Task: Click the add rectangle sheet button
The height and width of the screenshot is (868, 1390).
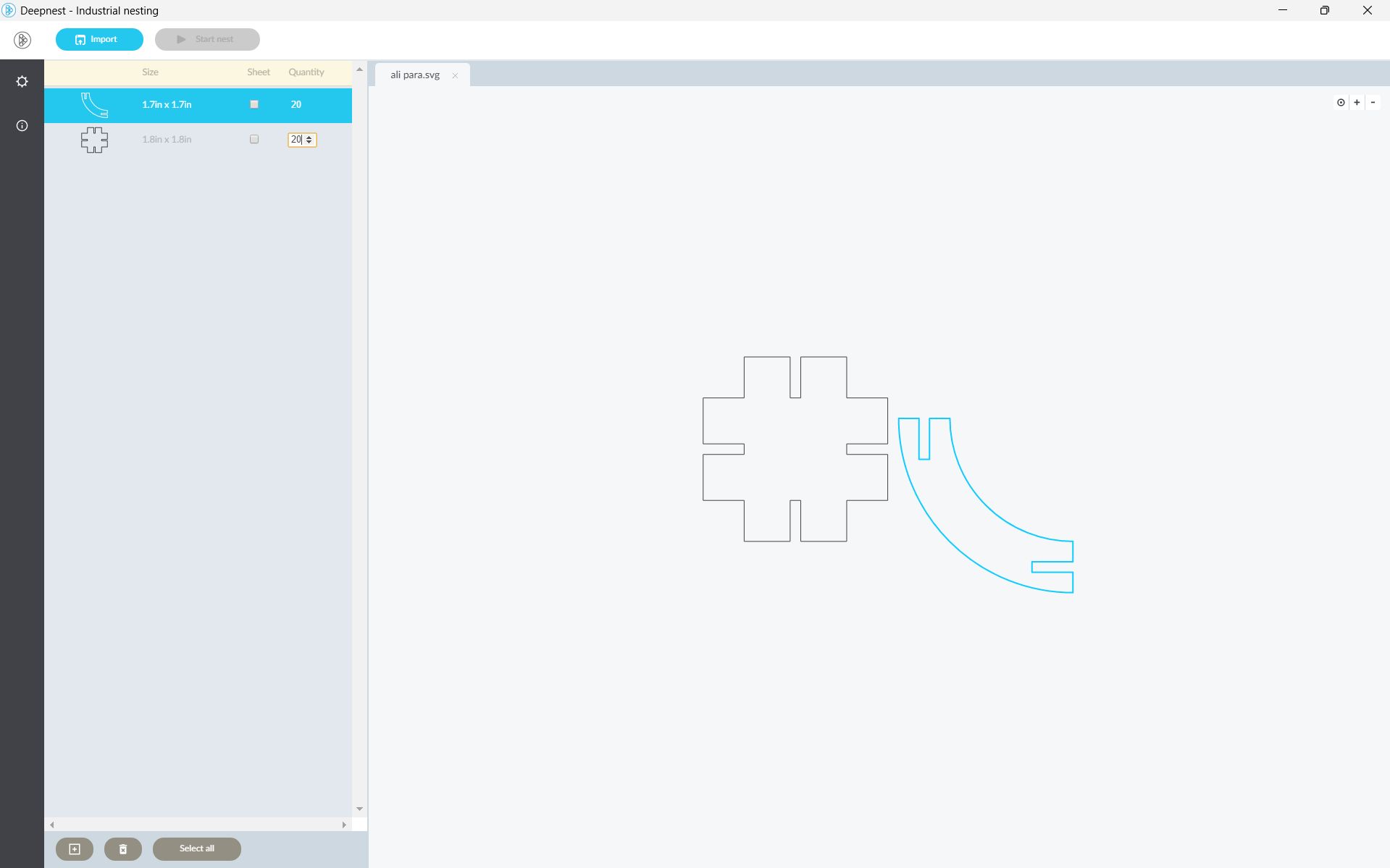Action: click(75, 849)
